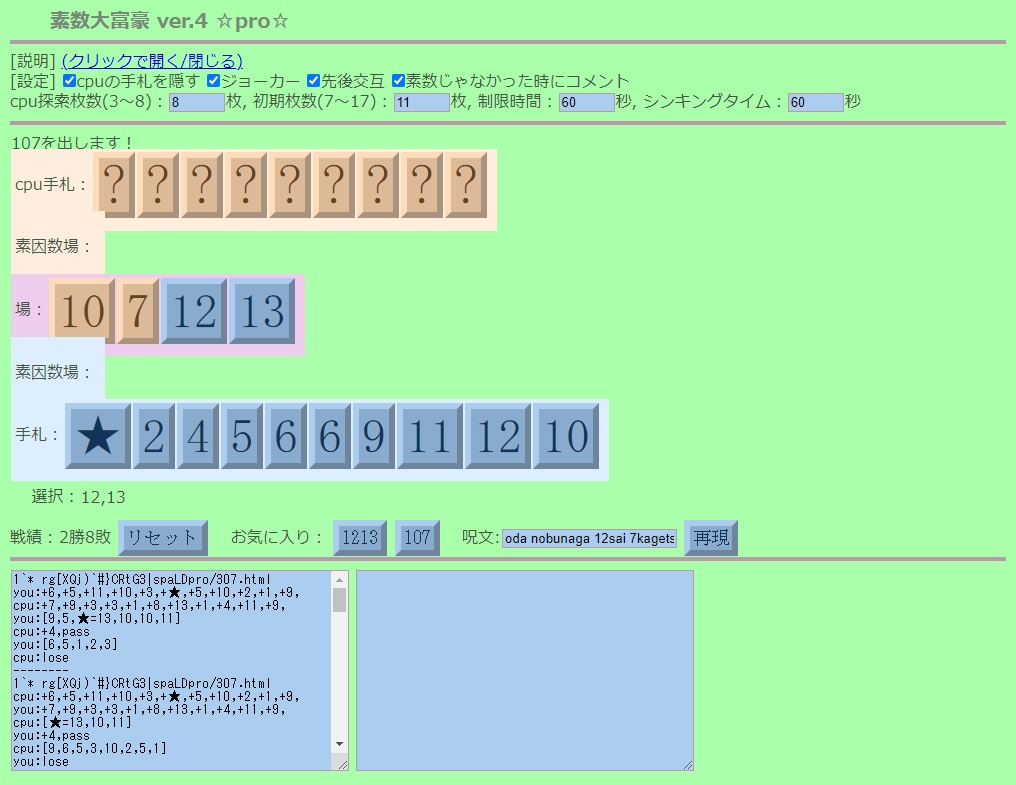Click the log line 'cpu:+4,pass'
Image resolution: width=1016 pixels, height=785 pixels.
[52, 631]
